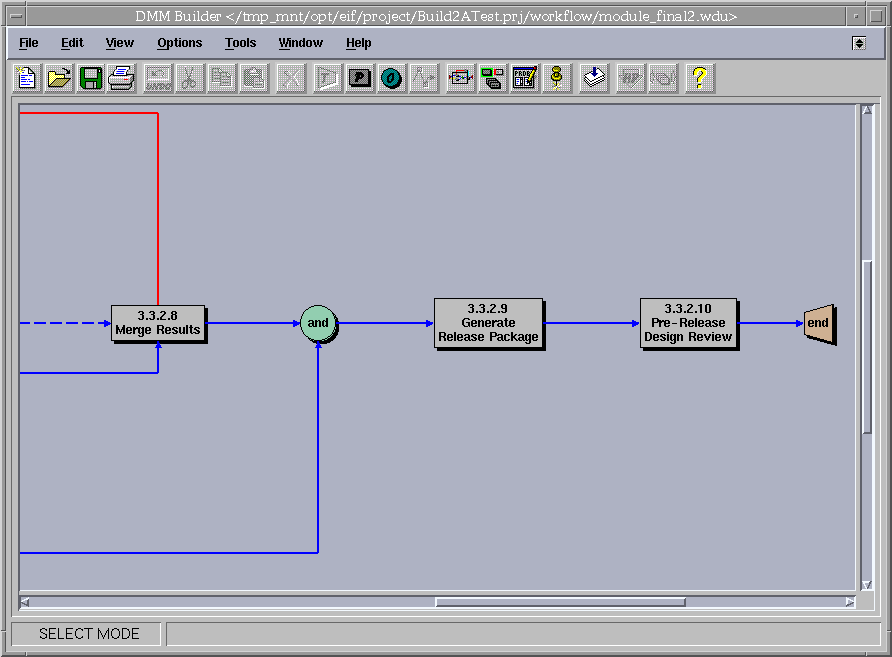The image size is (892, 657).
Task: Select the green 'and' junction node
Action: [317, 323]
